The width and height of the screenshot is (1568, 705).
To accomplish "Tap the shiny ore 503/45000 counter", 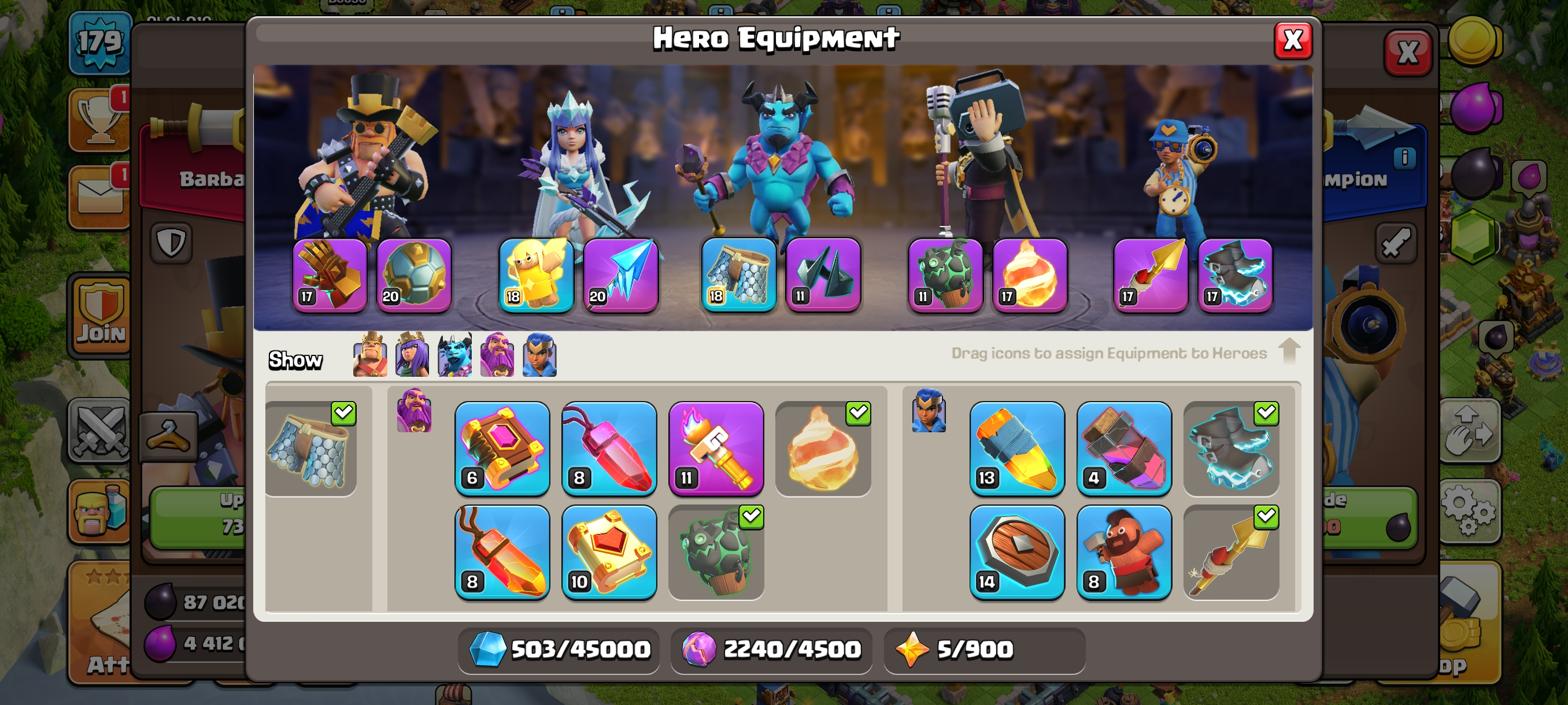I will [559, 650].
